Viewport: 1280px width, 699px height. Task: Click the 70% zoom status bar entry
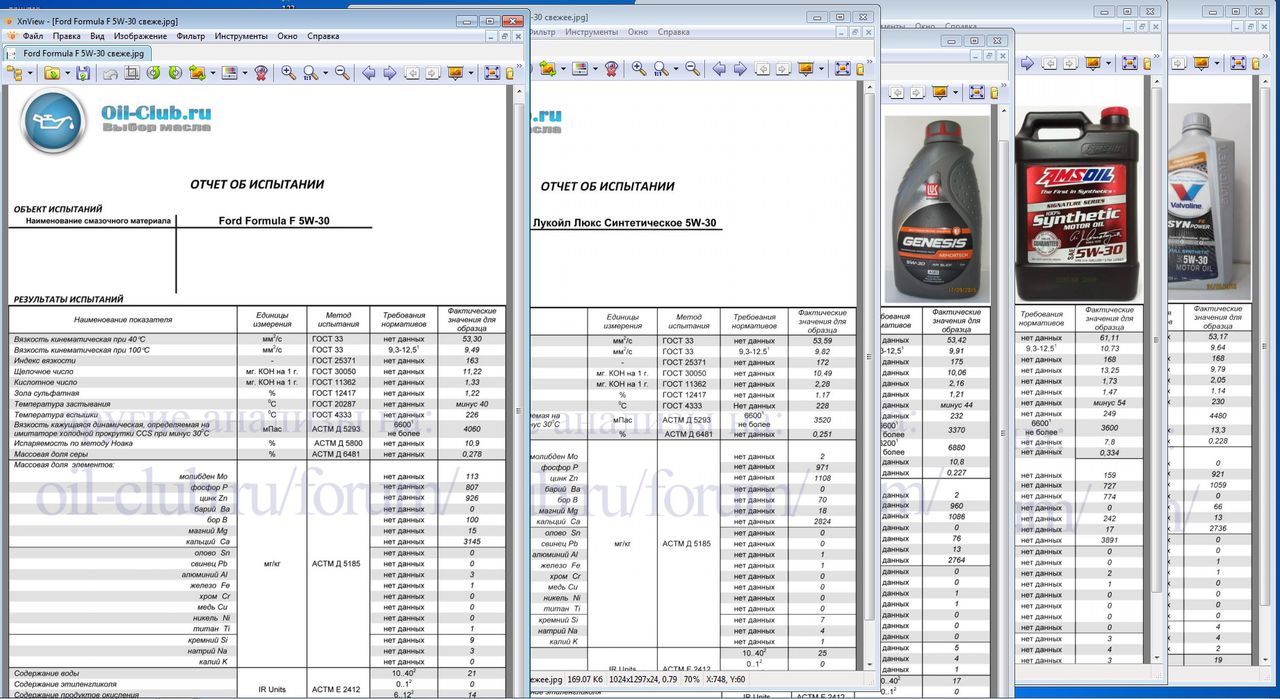point(691,680)
